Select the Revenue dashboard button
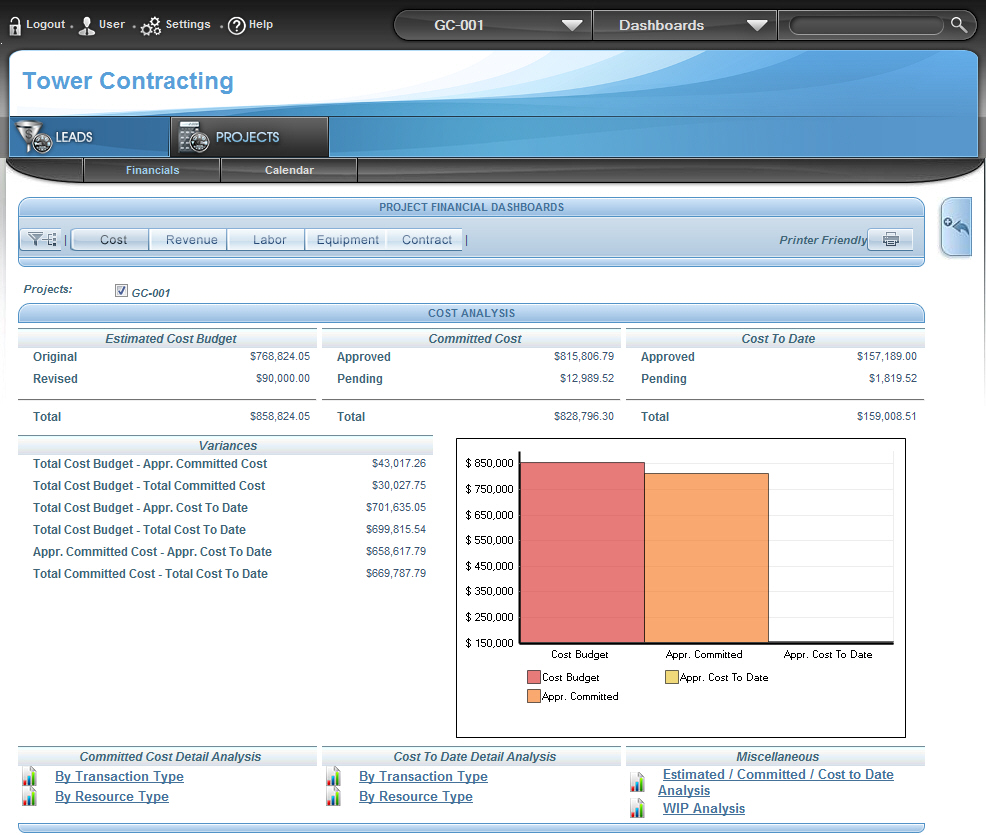 [x=191, y=240]
